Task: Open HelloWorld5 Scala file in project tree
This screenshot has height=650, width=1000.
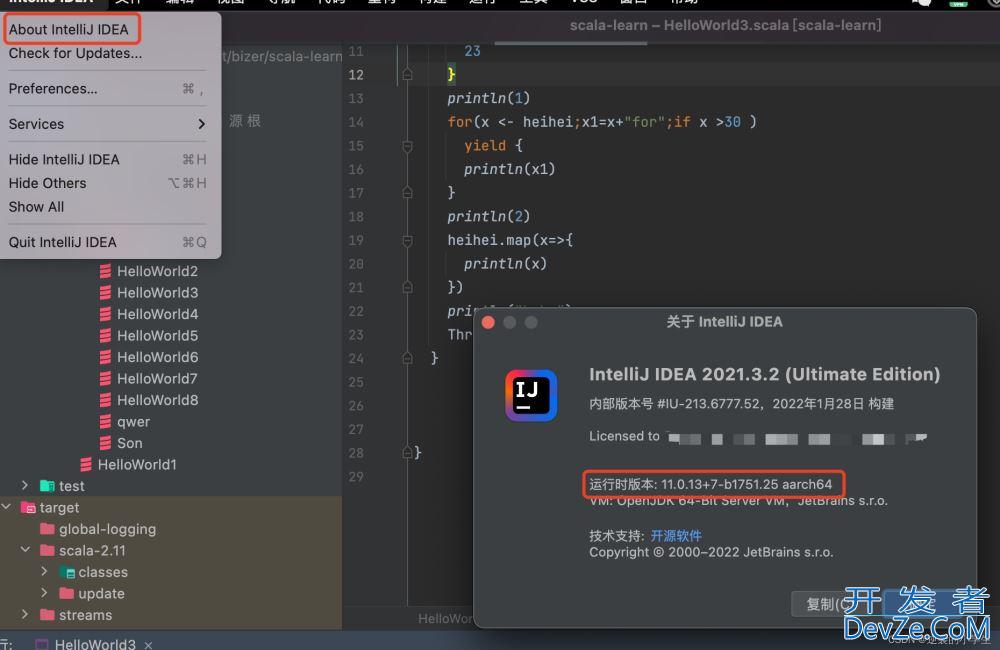Action: pos(157,336)
